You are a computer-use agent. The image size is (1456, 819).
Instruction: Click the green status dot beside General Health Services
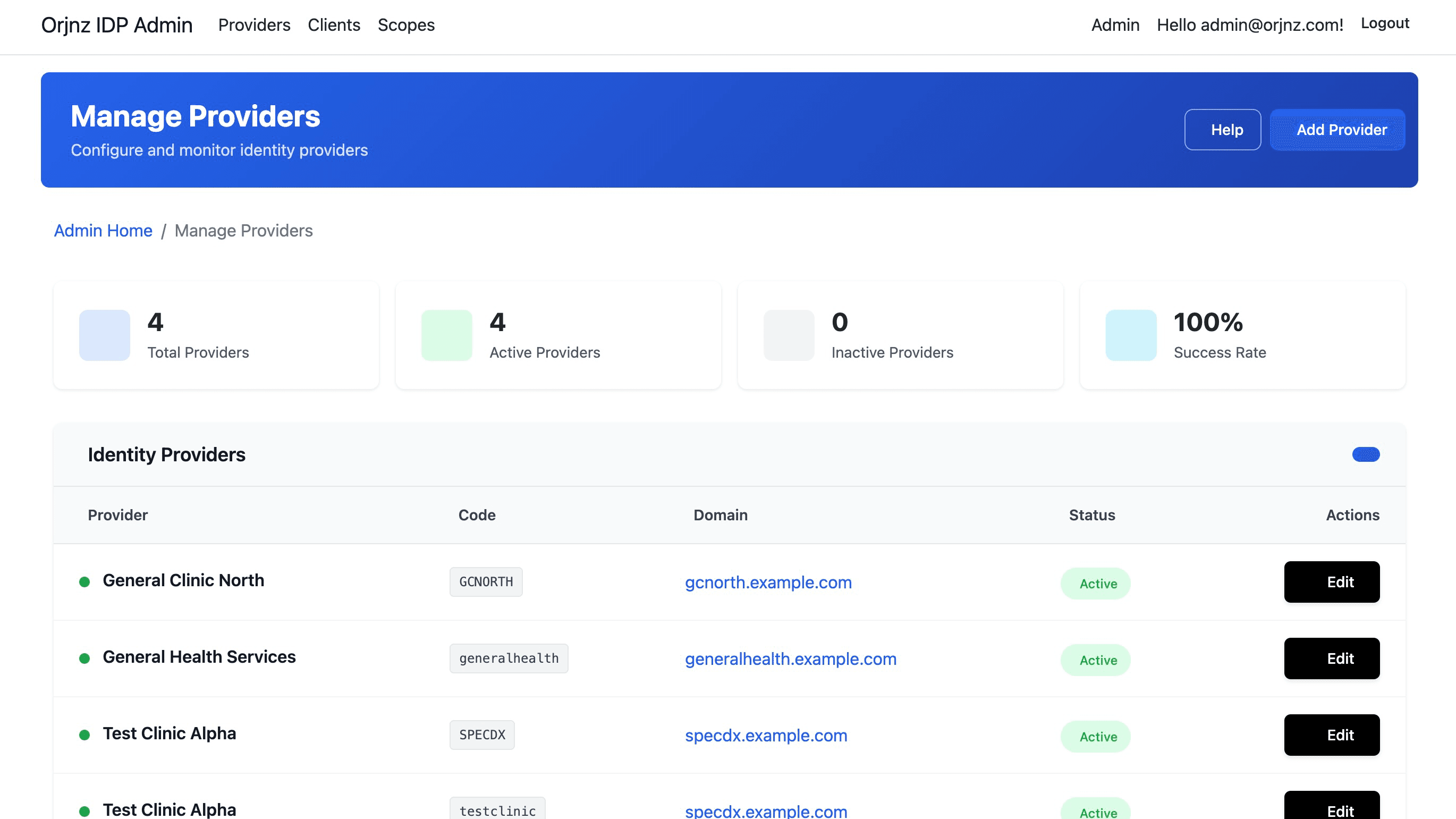coord(85,658)
